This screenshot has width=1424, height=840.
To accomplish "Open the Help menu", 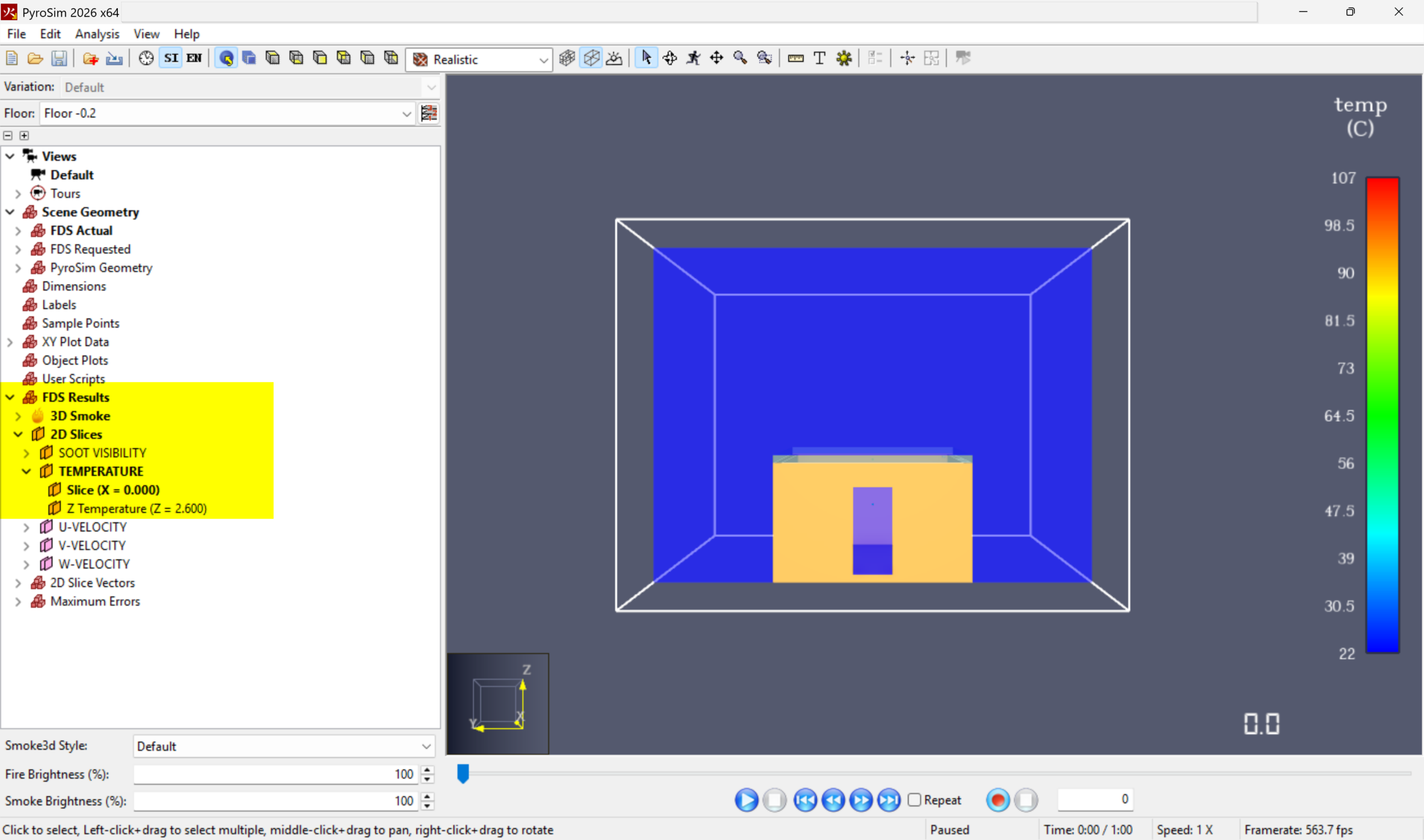I will click(186, 34).
